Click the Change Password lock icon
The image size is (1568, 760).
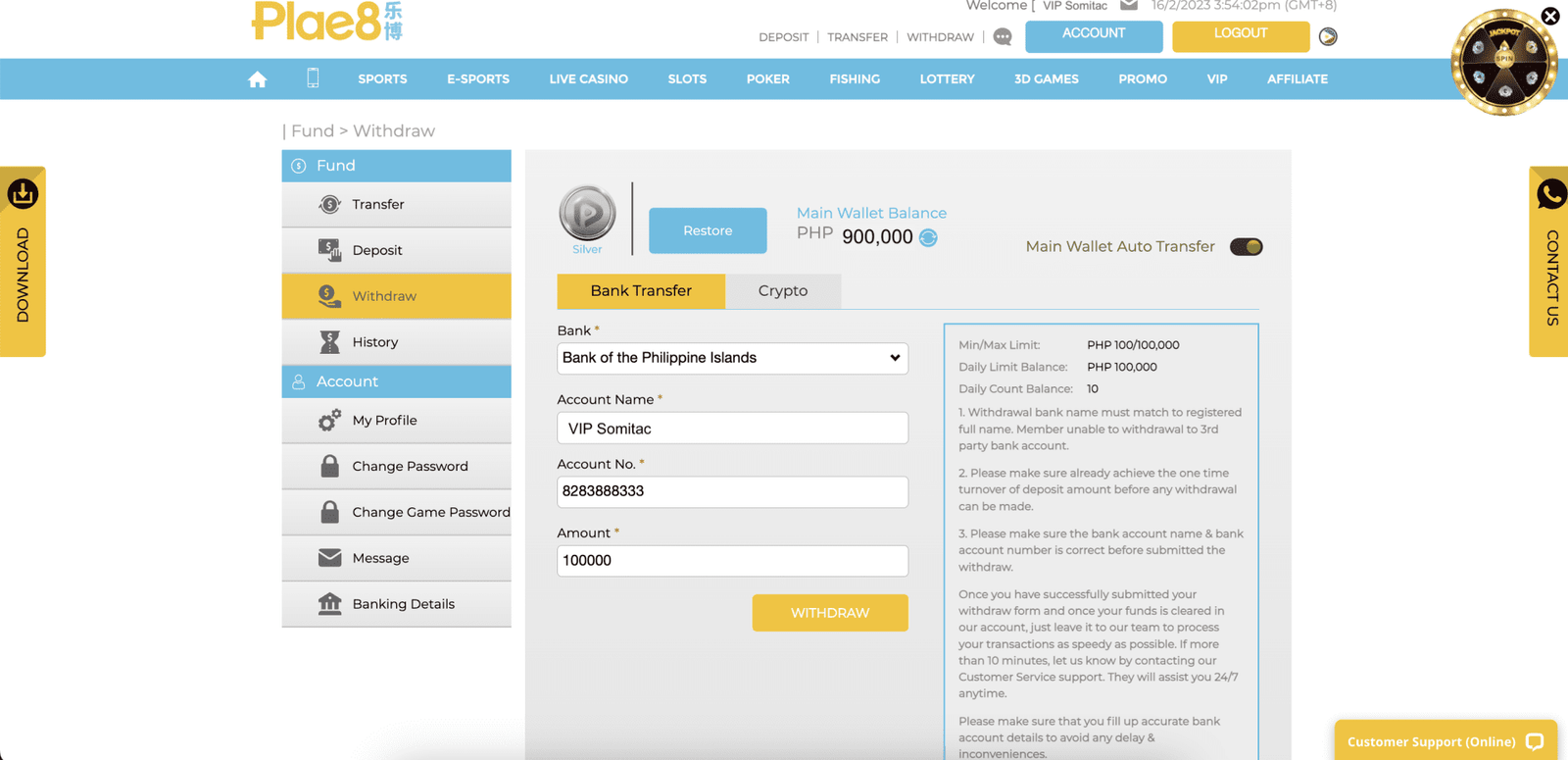[329, 466]
